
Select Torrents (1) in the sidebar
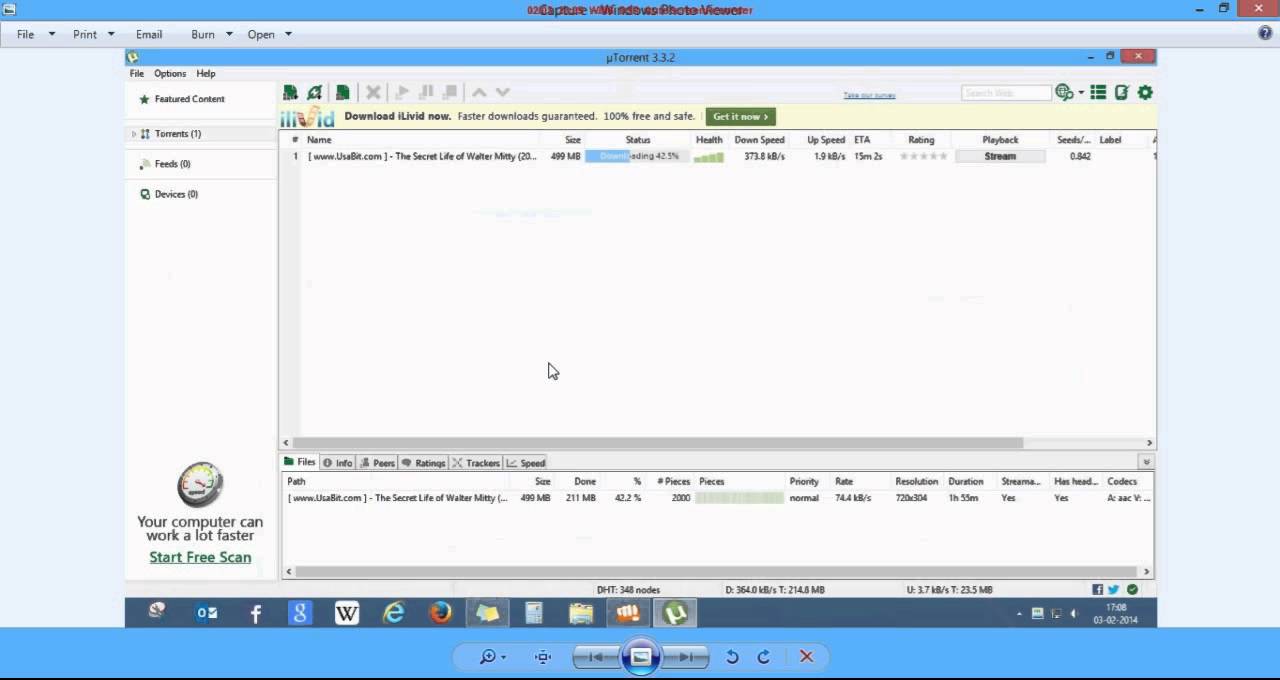(177, 134)
